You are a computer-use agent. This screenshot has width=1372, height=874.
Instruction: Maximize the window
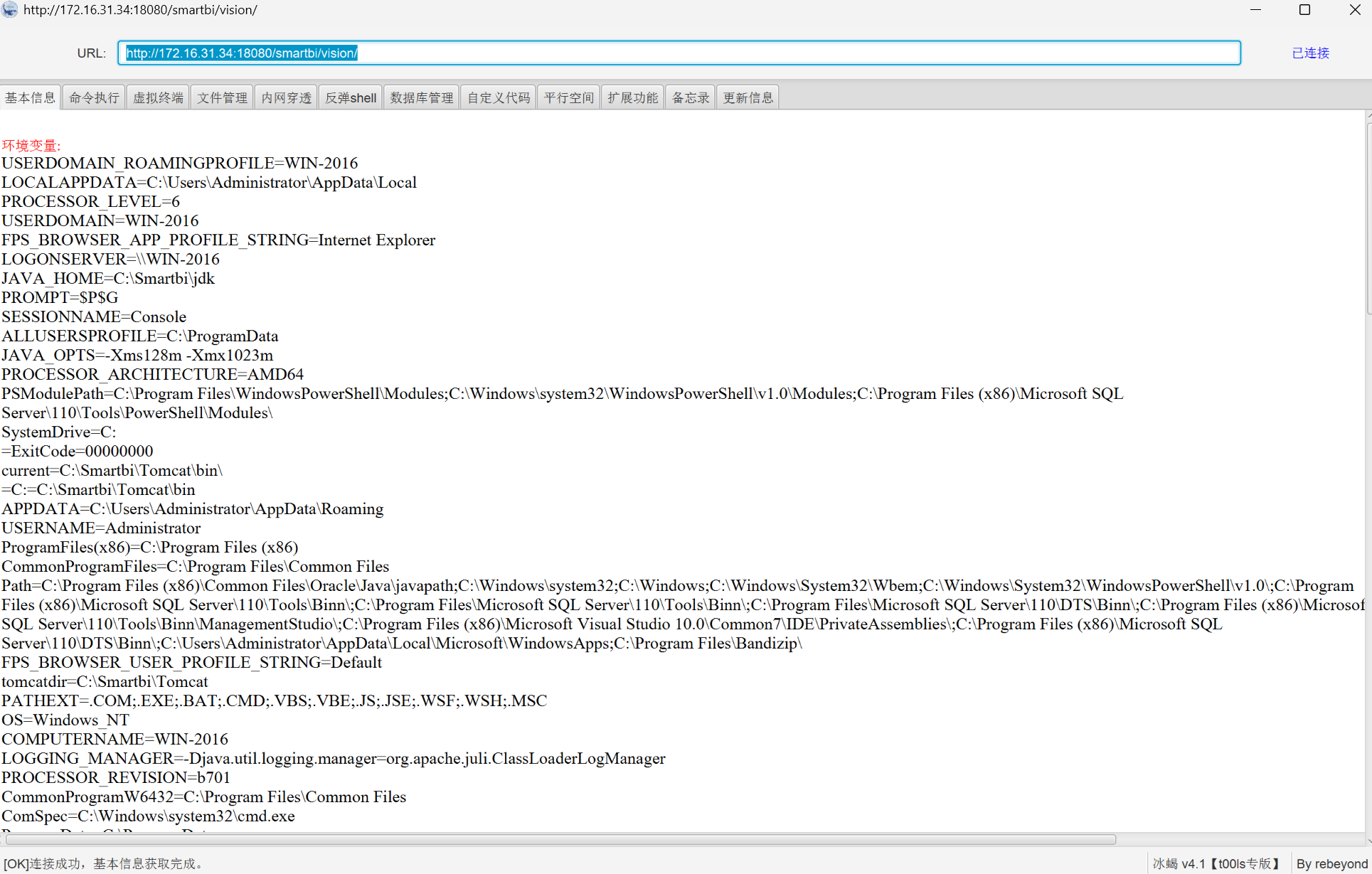pyautogui.click(x=1304, y=10)
